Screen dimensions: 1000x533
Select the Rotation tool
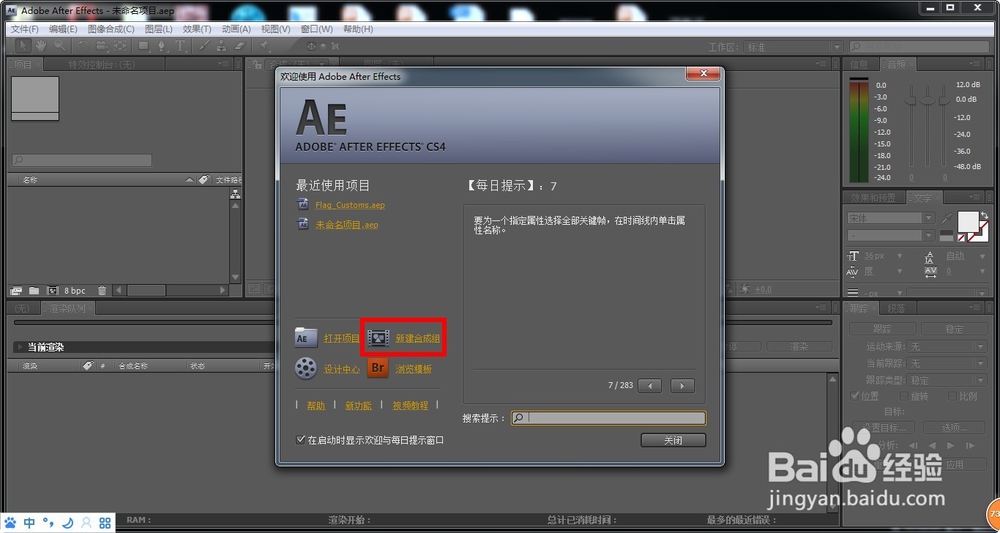[83, 46]
